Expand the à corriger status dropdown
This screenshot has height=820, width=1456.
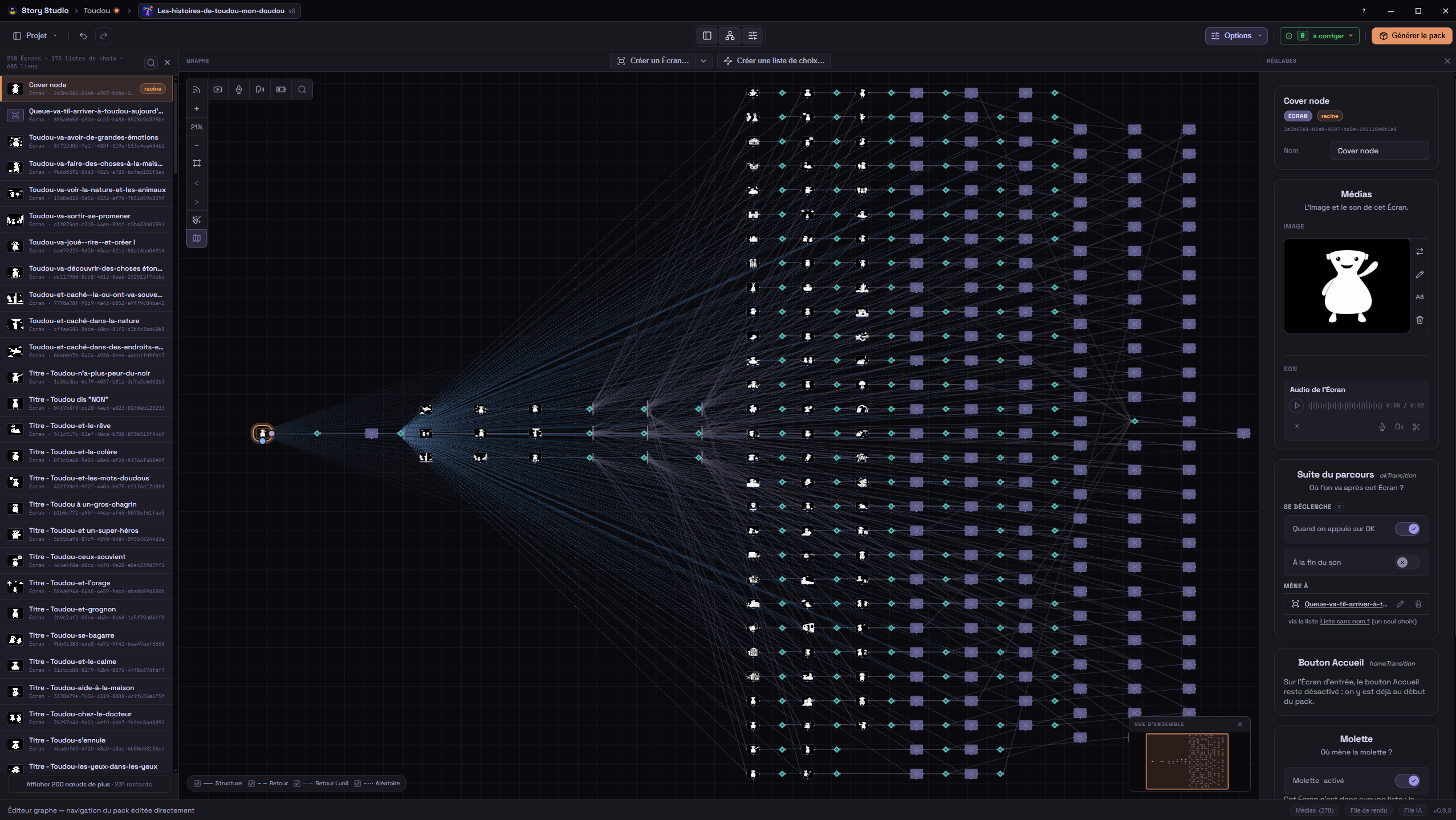1319,36
